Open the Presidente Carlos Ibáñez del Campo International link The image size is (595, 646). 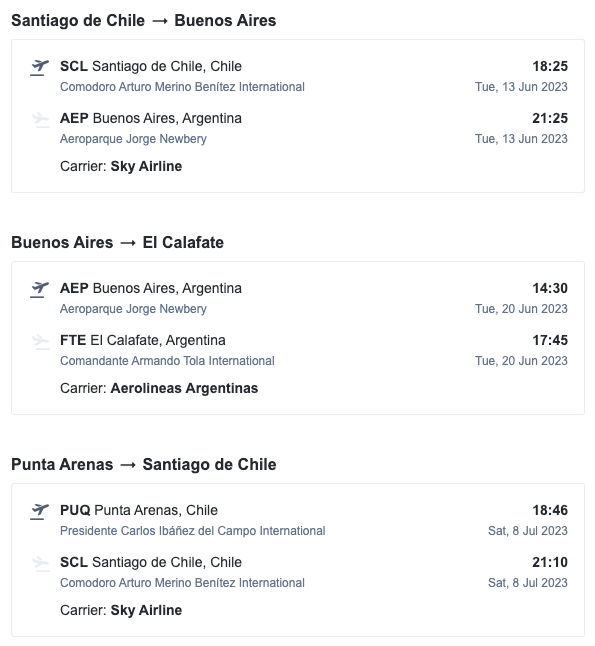click(x=192, y=531)
